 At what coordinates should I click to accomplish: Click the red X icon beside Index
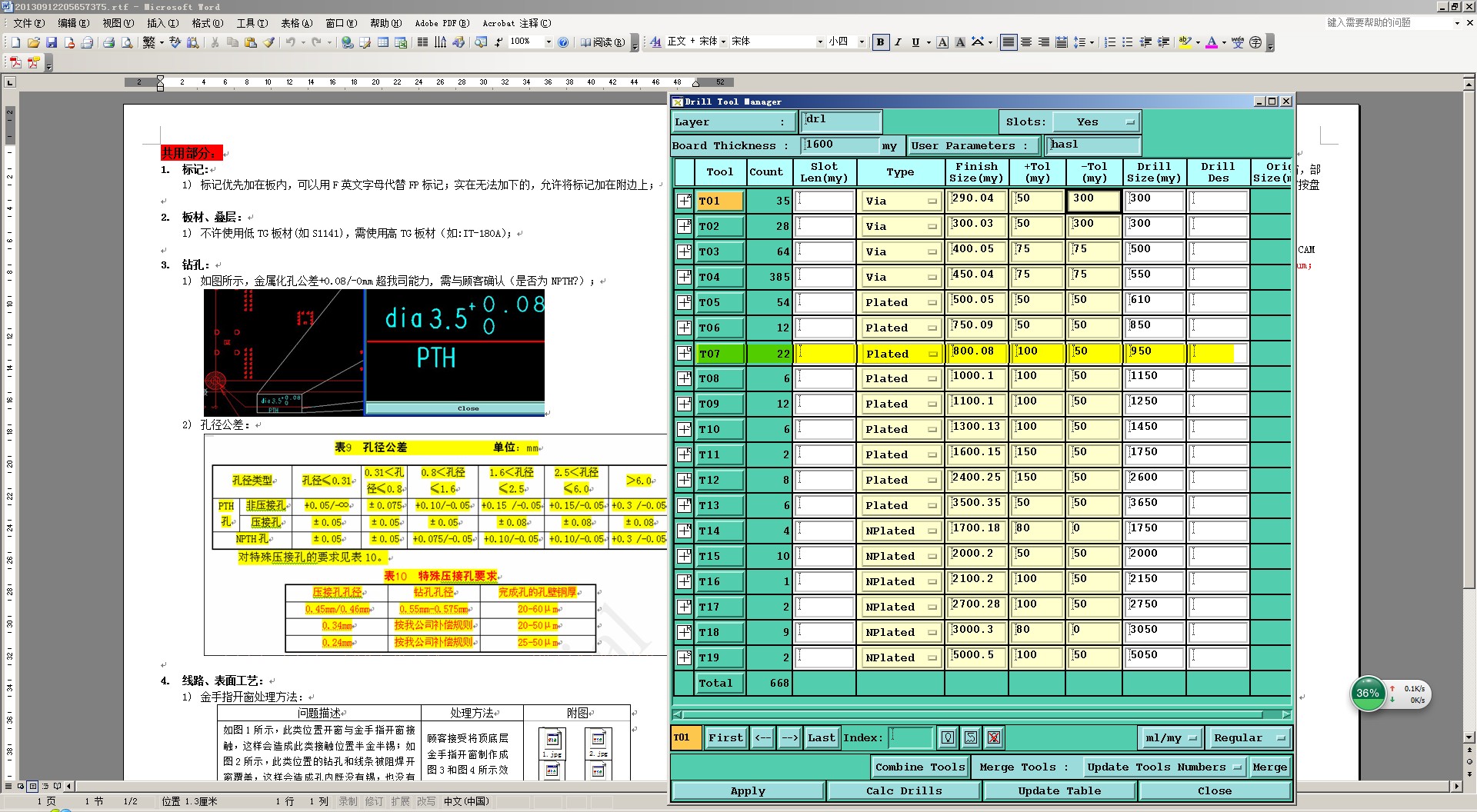(994, 738)
